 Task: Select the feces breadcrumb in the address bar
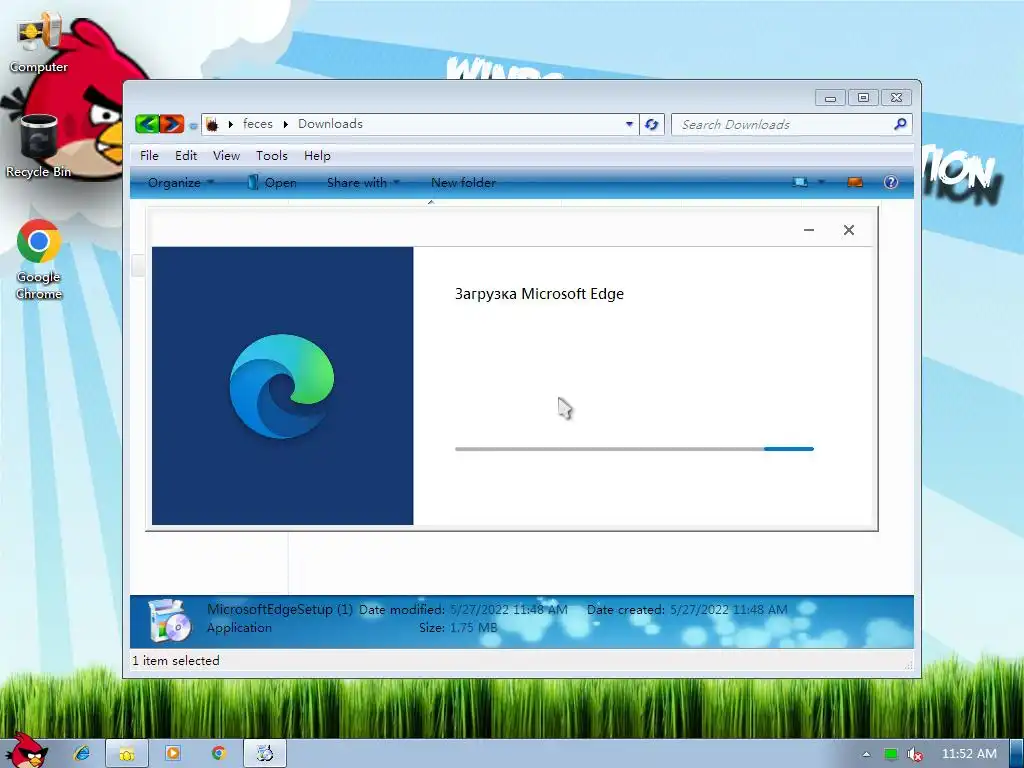click(x=257, y=124)
